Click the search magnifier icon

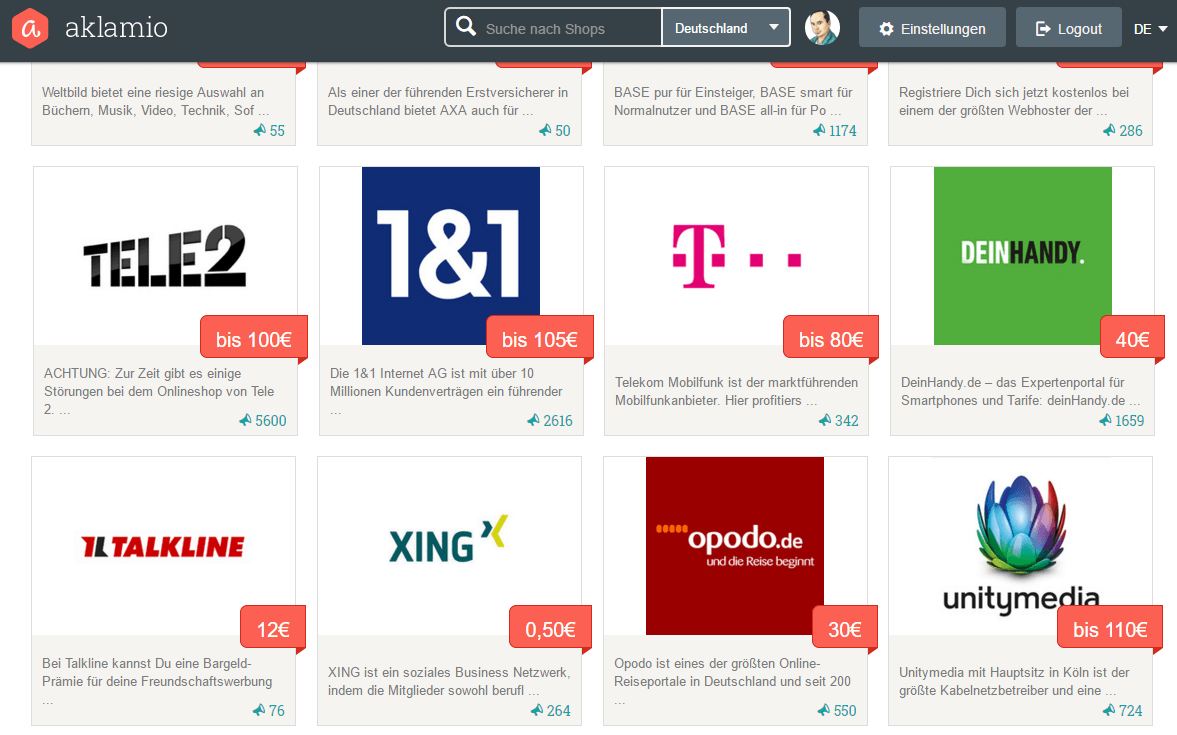click(x=466, y=27)
